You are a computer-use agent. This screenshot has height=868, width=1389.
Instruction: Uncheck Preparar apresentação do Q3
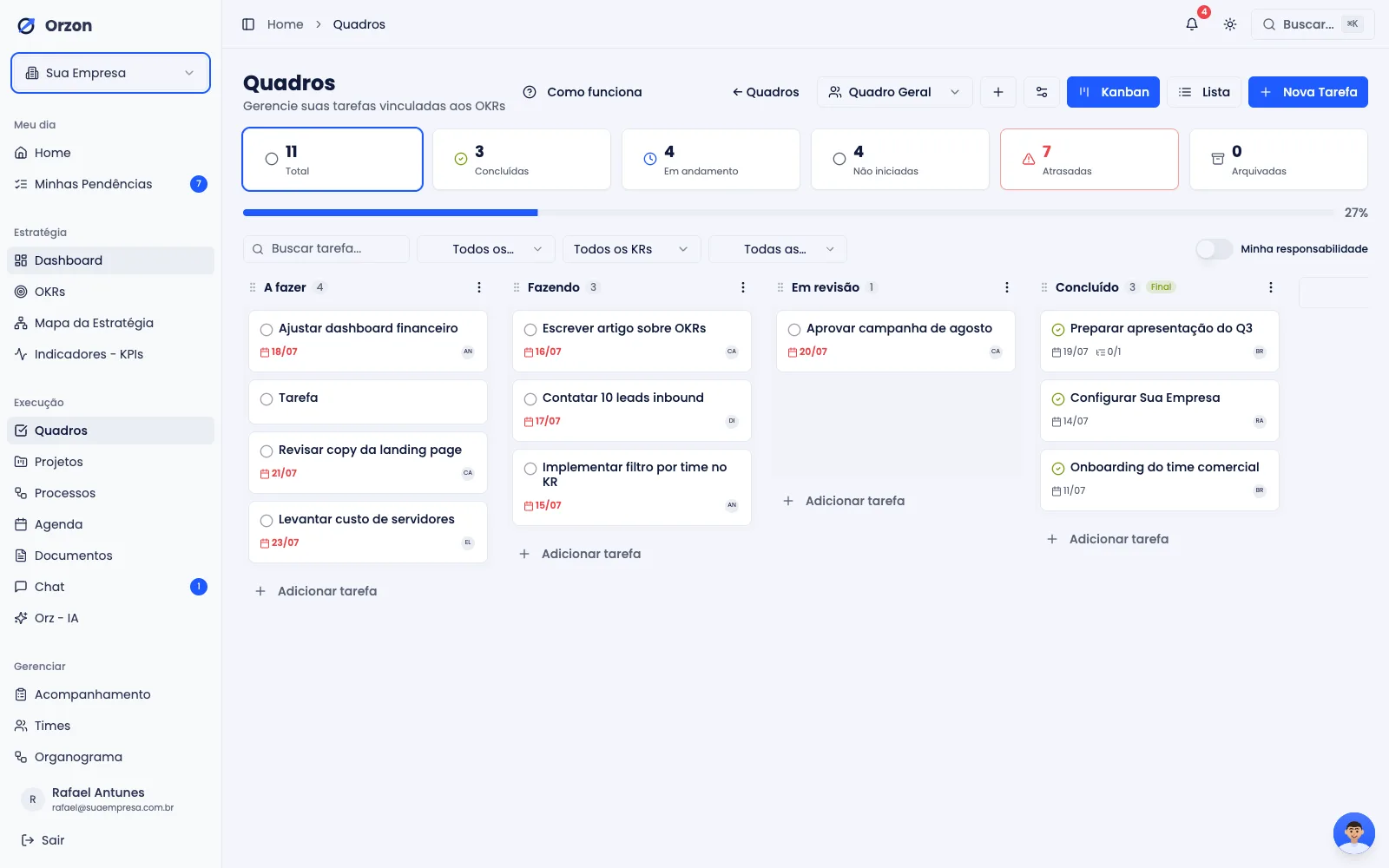tap(1058, 329)
